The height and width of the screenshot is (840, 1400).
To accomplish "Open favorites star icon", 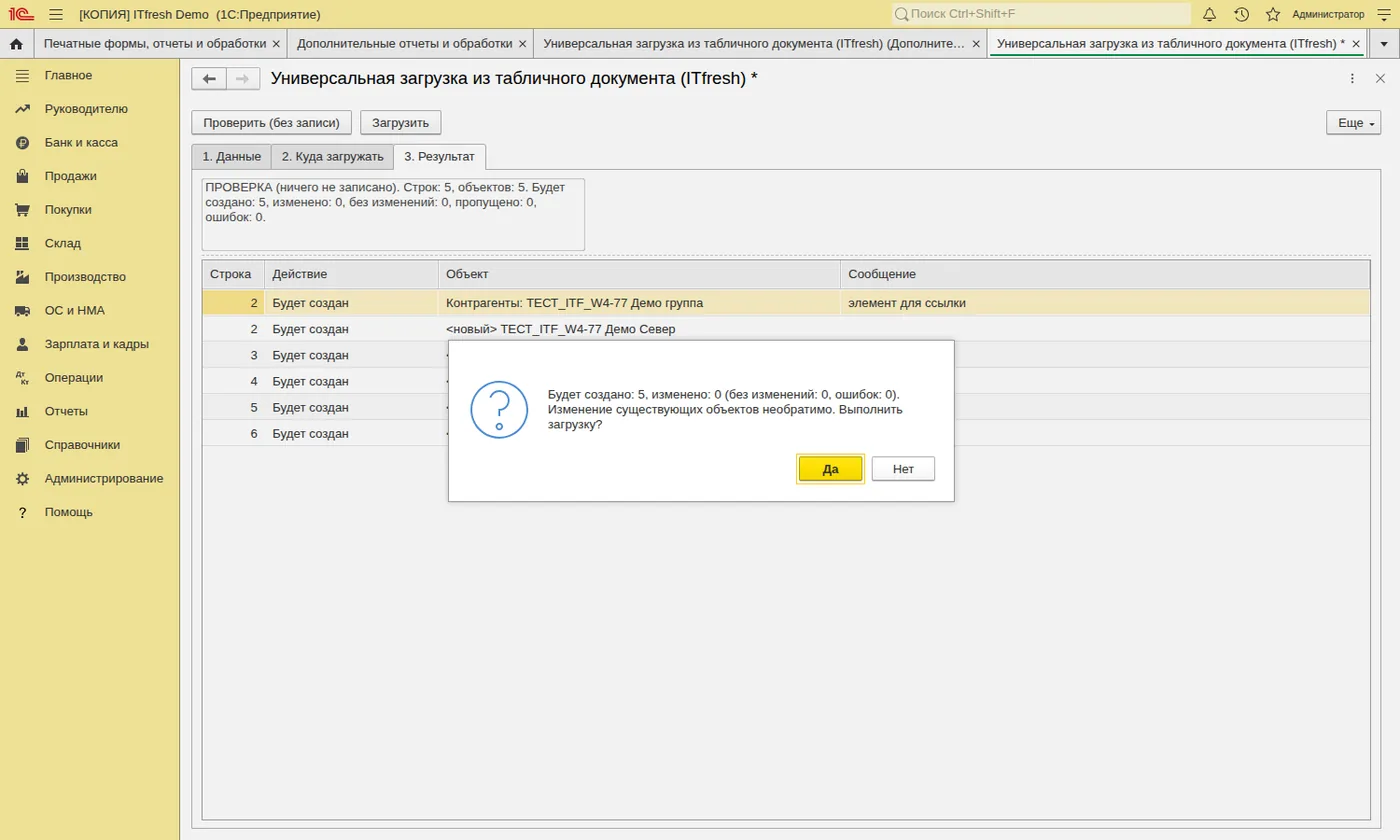I will click(x=1273, y=14).
